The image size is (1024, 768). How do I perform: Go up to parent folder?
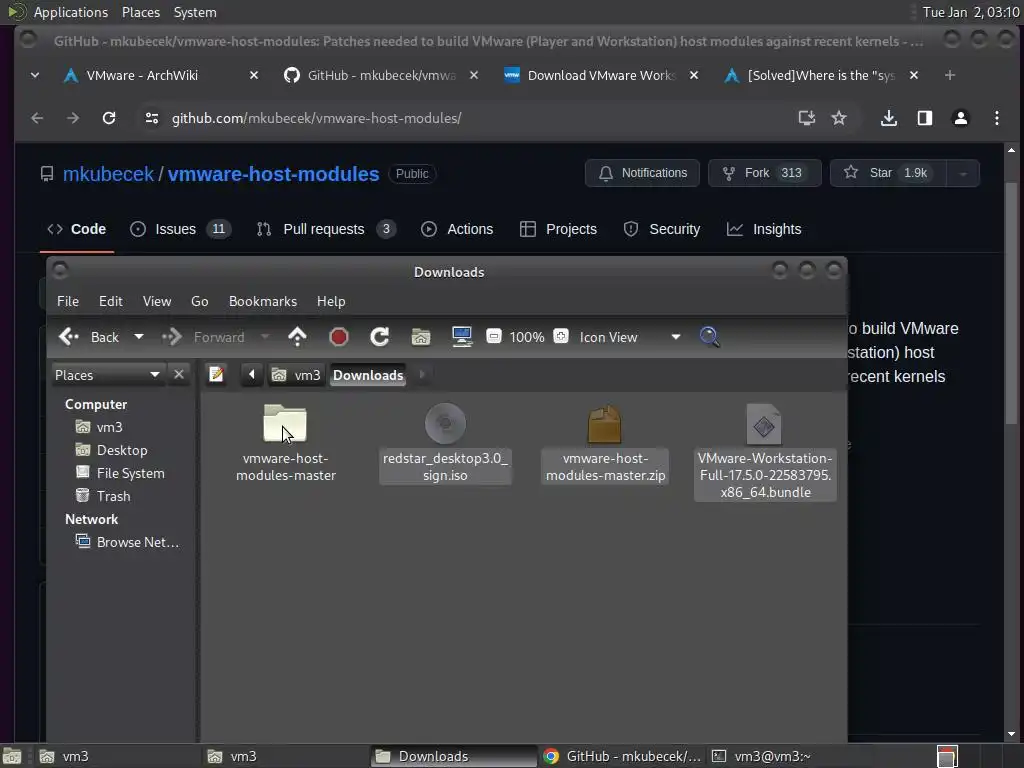[x=297, y=337]
